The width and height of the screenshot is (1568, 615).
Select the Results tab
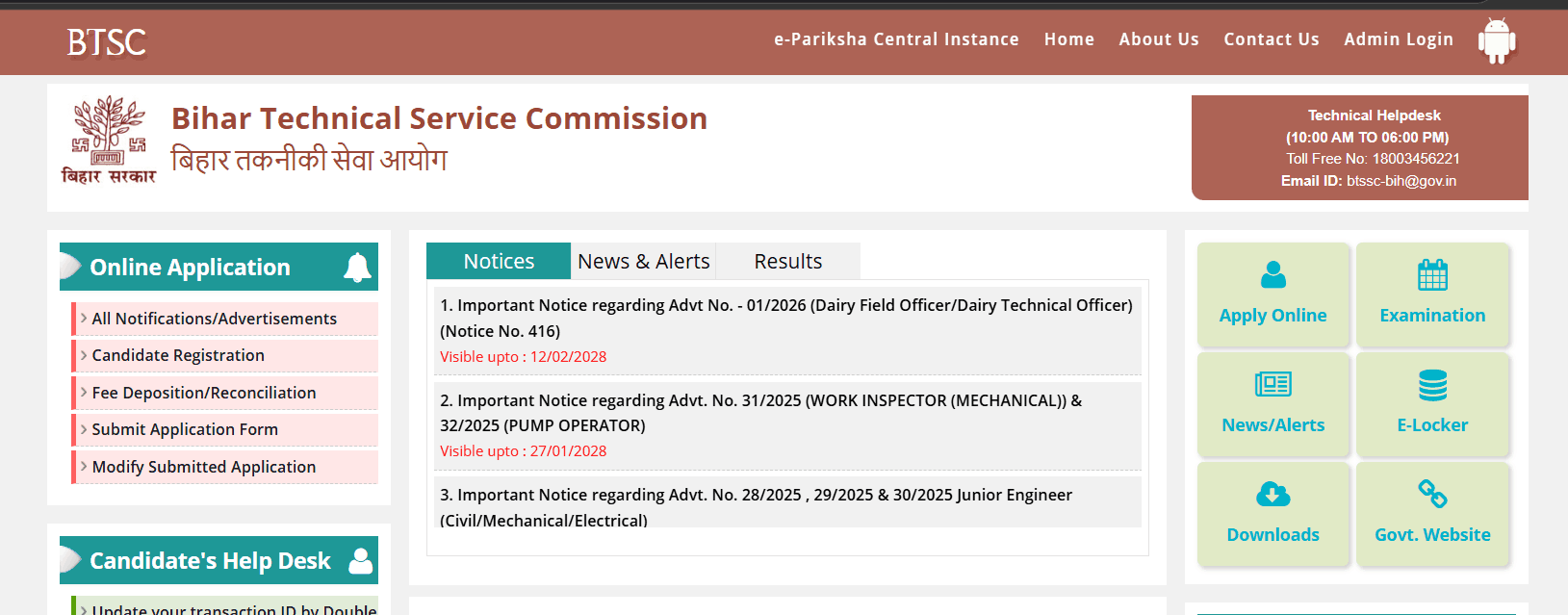pyautogui.click(x=787, y=262)
